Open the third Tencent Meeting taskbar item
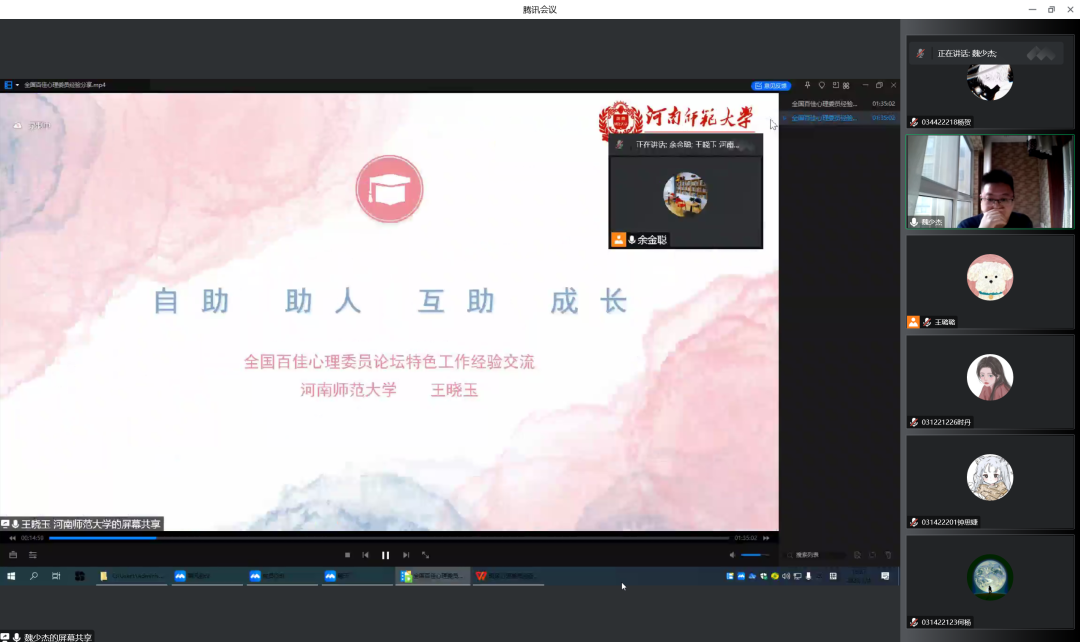Viewport: 1080px width, 642px height. pyautogui.click(x=357, y=577)
